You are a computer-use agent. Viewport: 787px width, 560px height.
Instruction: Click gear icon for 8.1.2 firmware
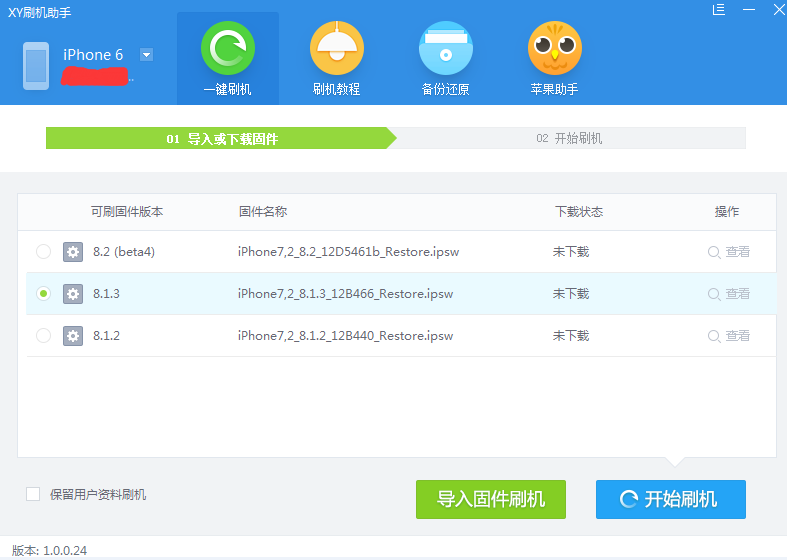73,336
